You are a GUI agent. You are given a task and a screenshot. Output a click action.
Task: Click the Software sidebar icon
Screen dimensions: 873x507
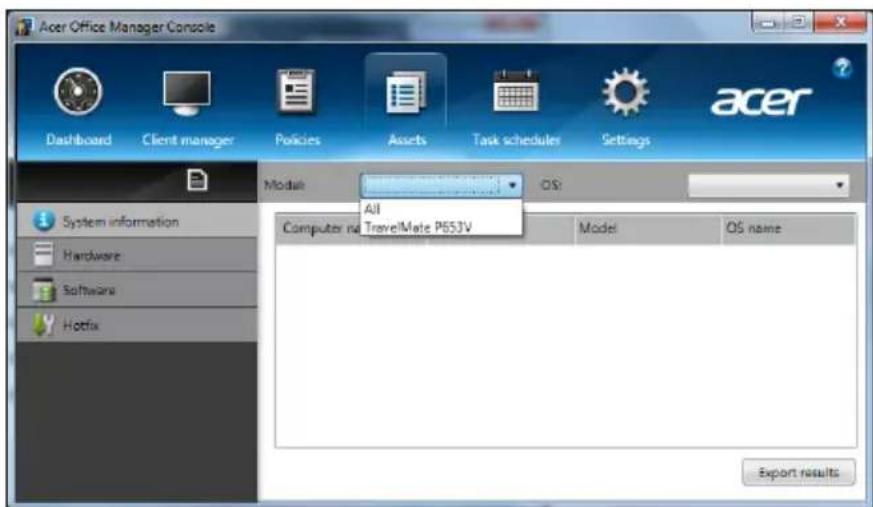coord(43,290)
